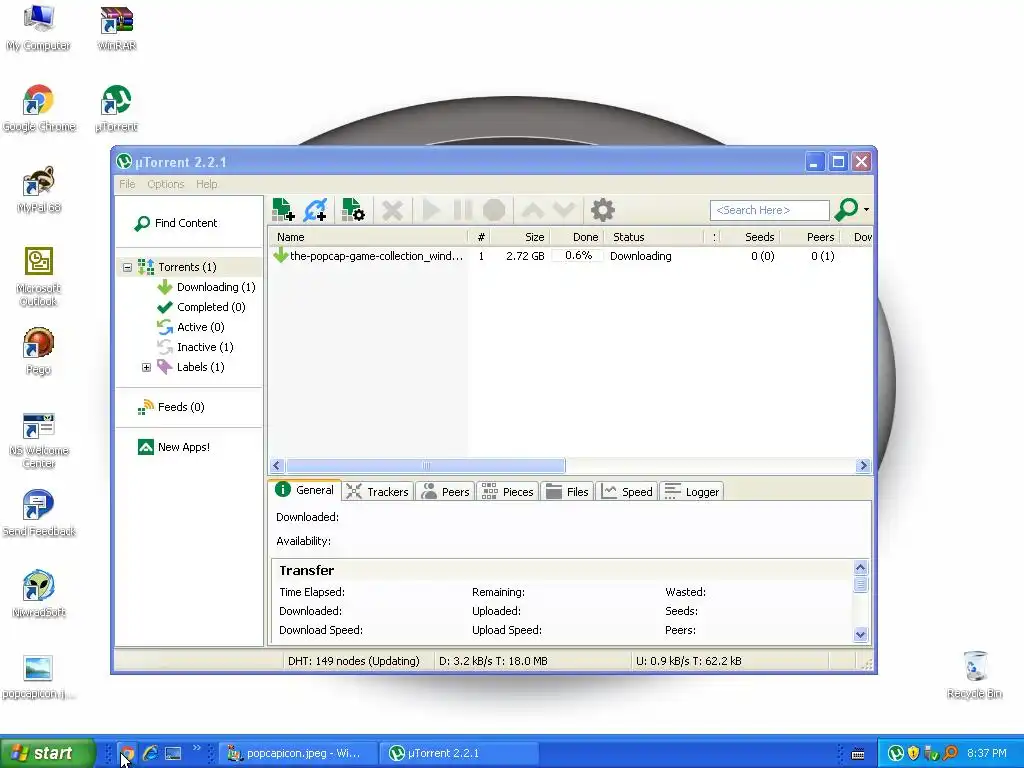Click the 0.6% progress bar cell

point(578,255)
